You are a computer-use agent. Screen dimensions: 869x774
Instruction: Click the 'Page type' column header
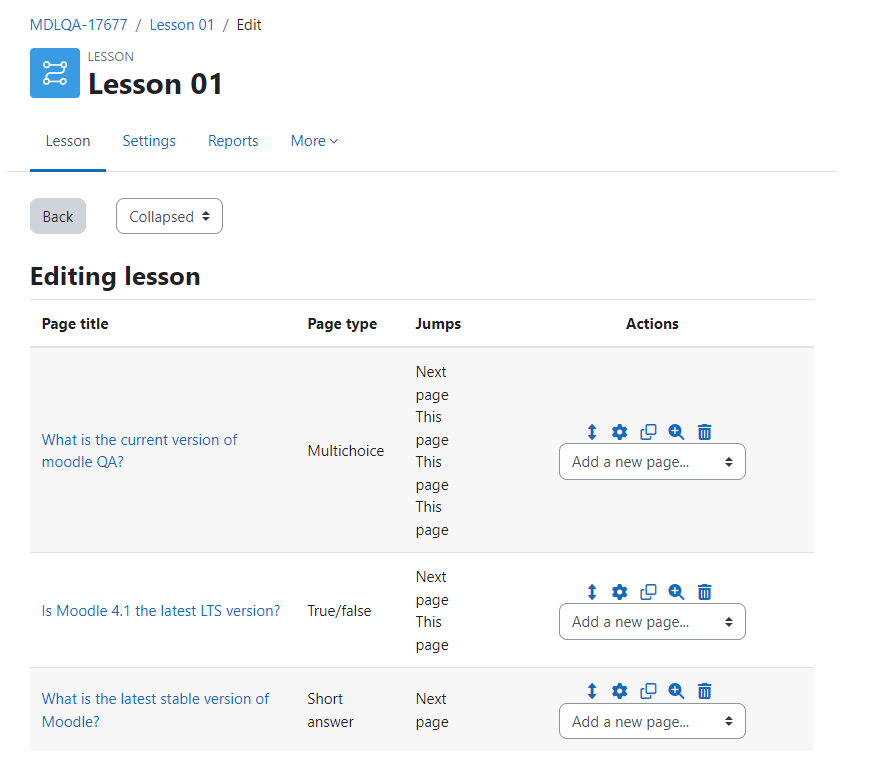[x=342, y=324]
